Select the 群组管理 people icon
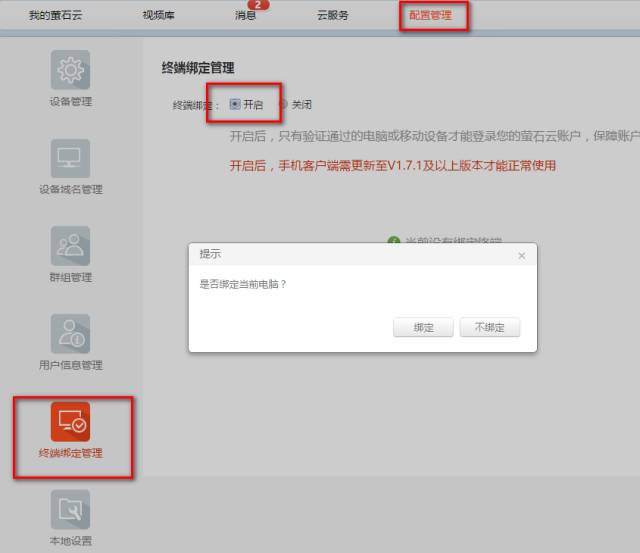 (x=70, y=246)
